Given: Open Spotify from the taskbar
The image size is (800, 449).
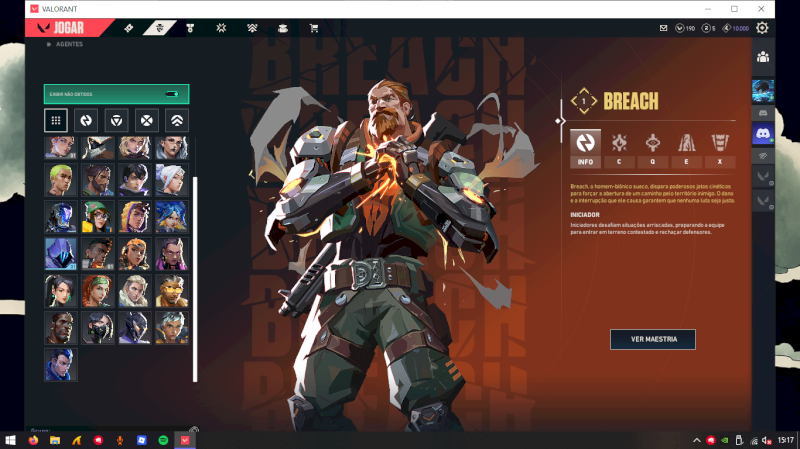Looking at the screenshot, I should (163, 440).
